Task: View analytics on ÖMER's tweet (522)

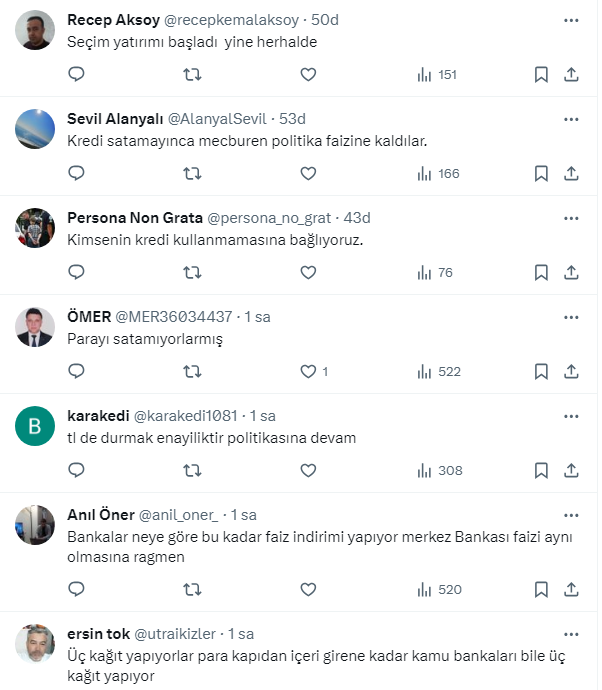Action: 438,371
